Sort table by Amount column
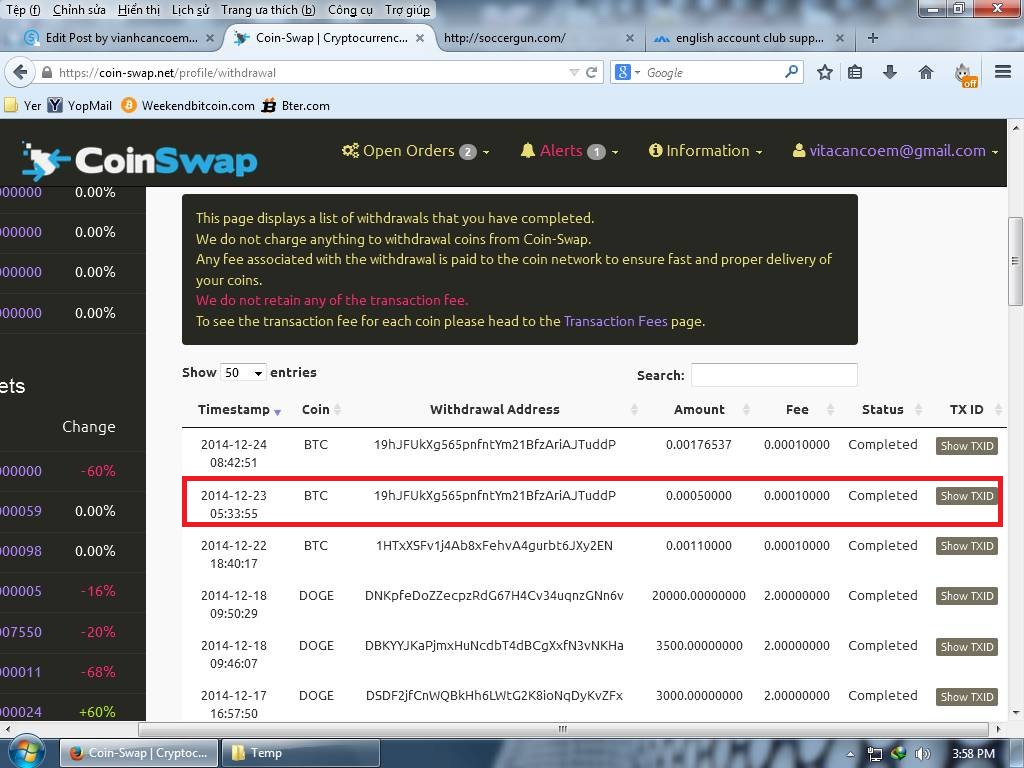This screenshot has height=768, width=1024. 699,409
